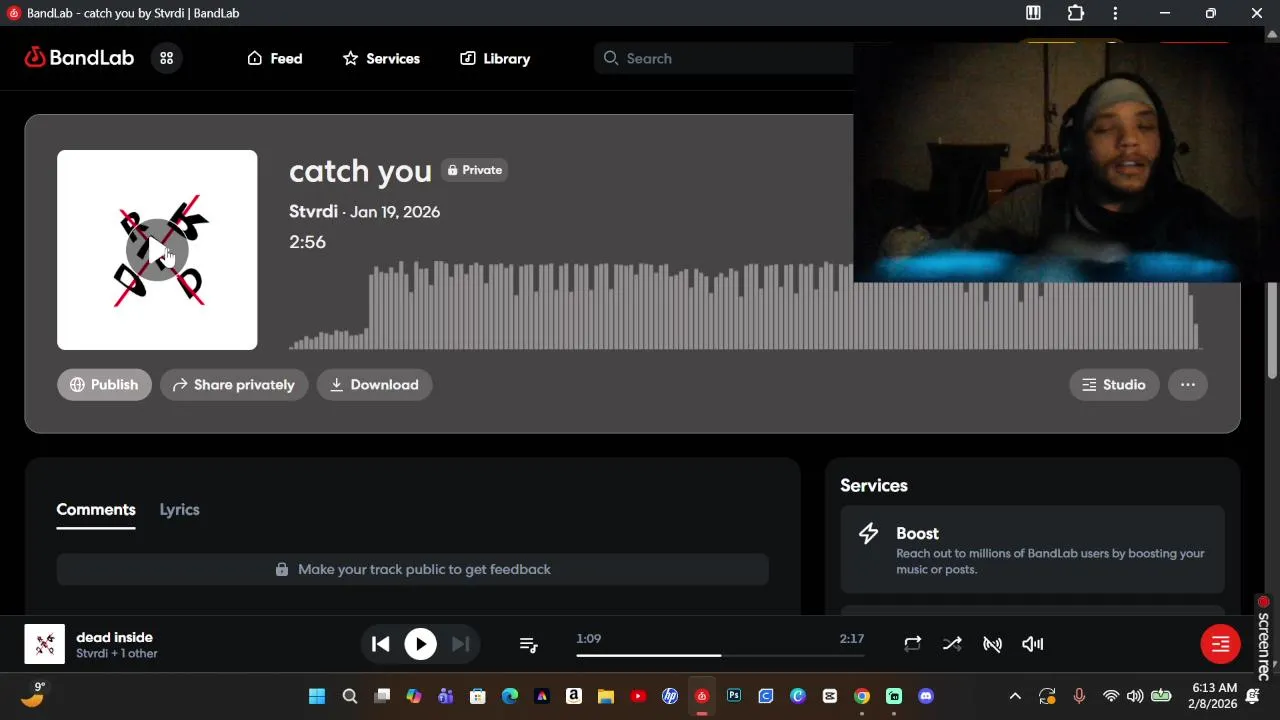Open the browser sidebar panel icon
This screenshot has height=720, width=1280.
click(1033, 13)
